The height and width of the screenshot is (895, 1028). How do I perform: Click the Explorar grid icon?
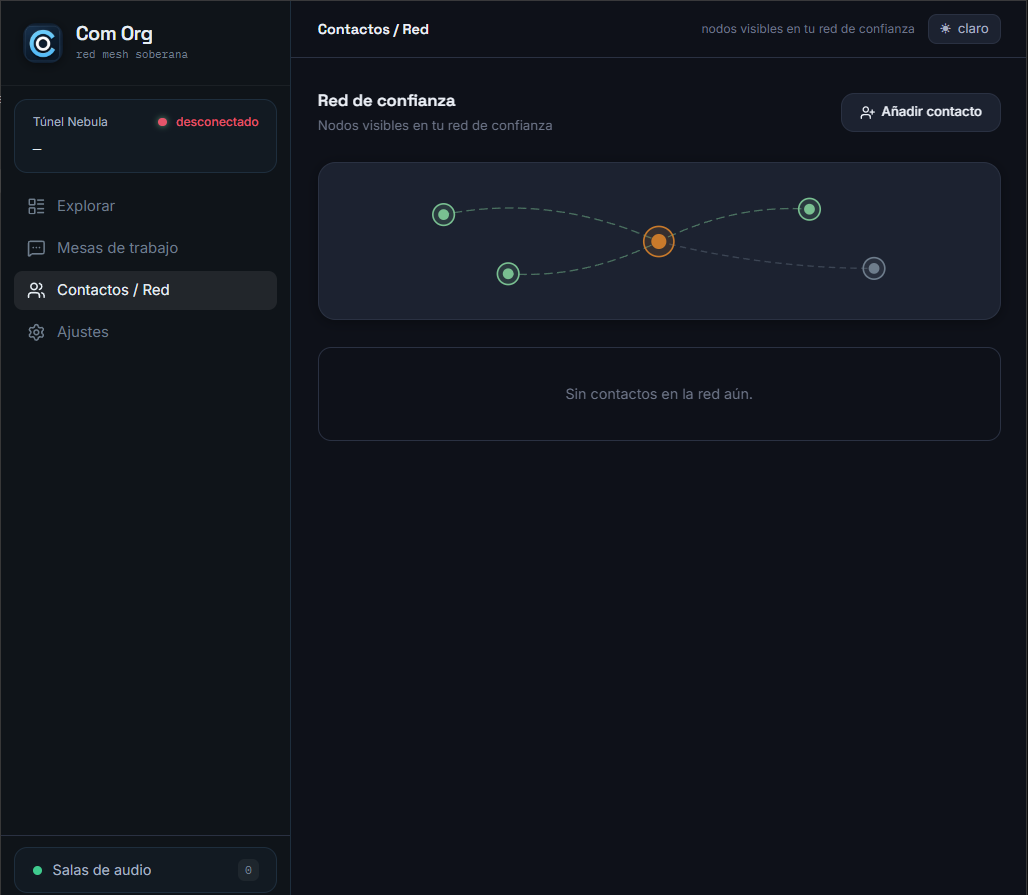point(36,206)
